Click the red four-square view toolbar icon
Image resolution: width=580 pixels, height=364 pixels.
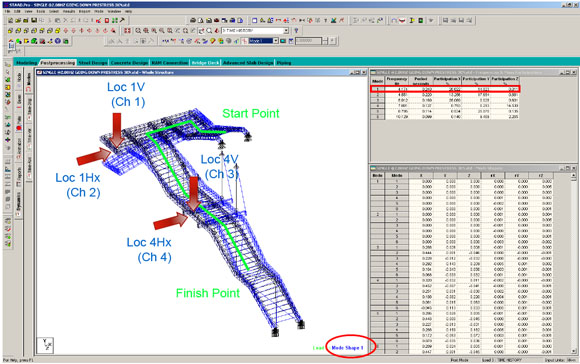(x=127, y=31)
